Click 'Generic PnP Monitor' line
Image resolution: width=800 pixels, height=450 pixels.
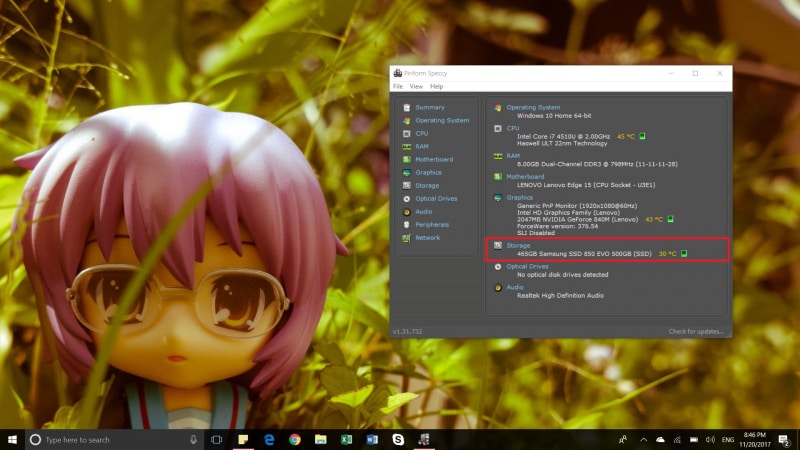coord(577,206)
